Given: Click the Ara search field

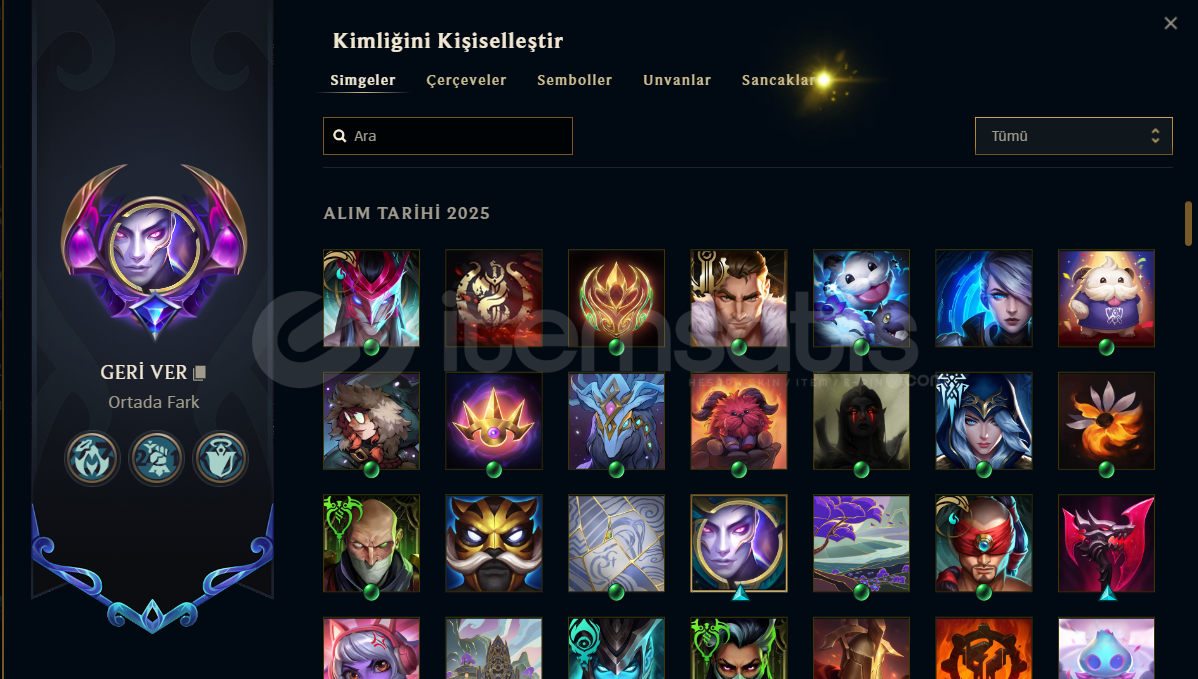Looking at the screenshot, I should click(448, 136).
